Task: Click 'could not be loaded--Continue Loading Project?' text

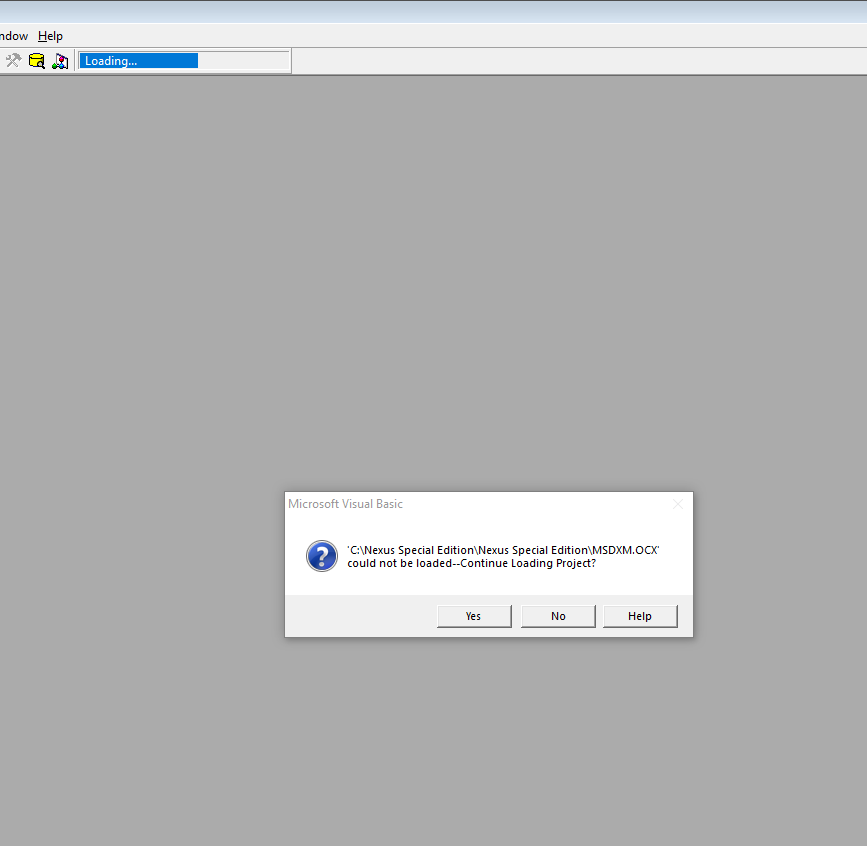Action: pos(472,563)
